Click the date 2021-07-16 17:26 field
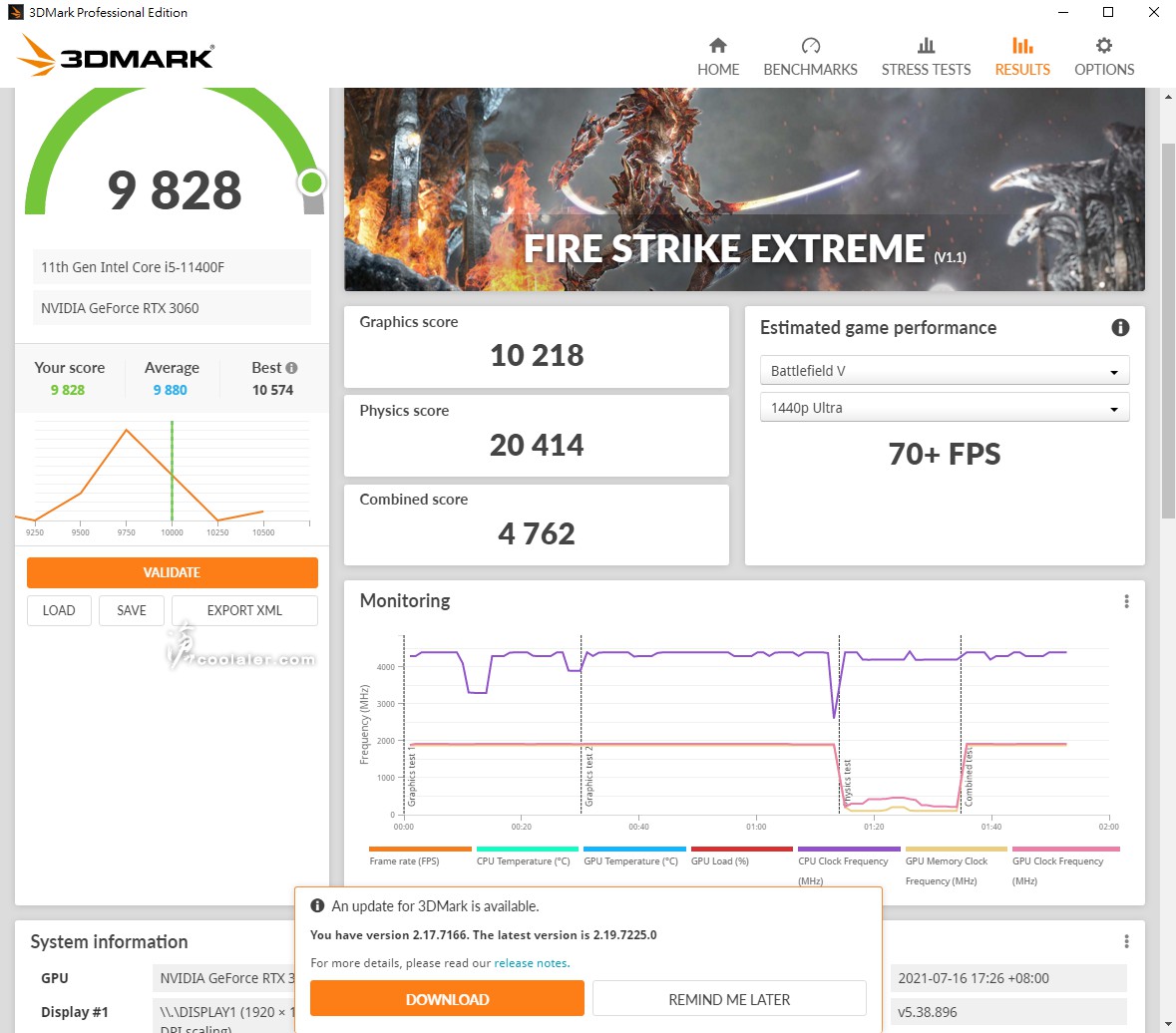The height and width of the screenshot is (1033, 1176). click(x=1008, y=978)
